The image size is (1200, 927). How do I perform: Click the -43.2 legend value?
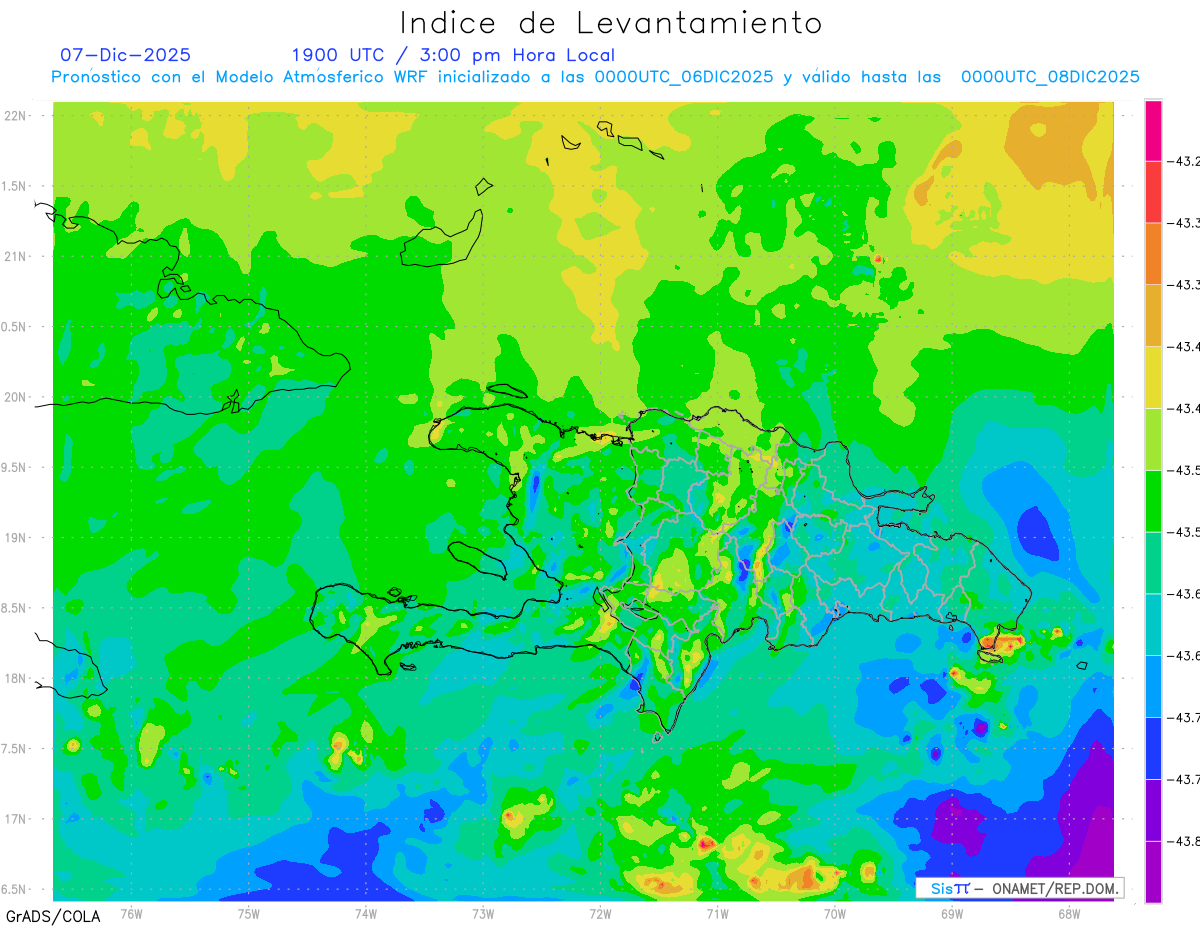(x=1183, y=161)
